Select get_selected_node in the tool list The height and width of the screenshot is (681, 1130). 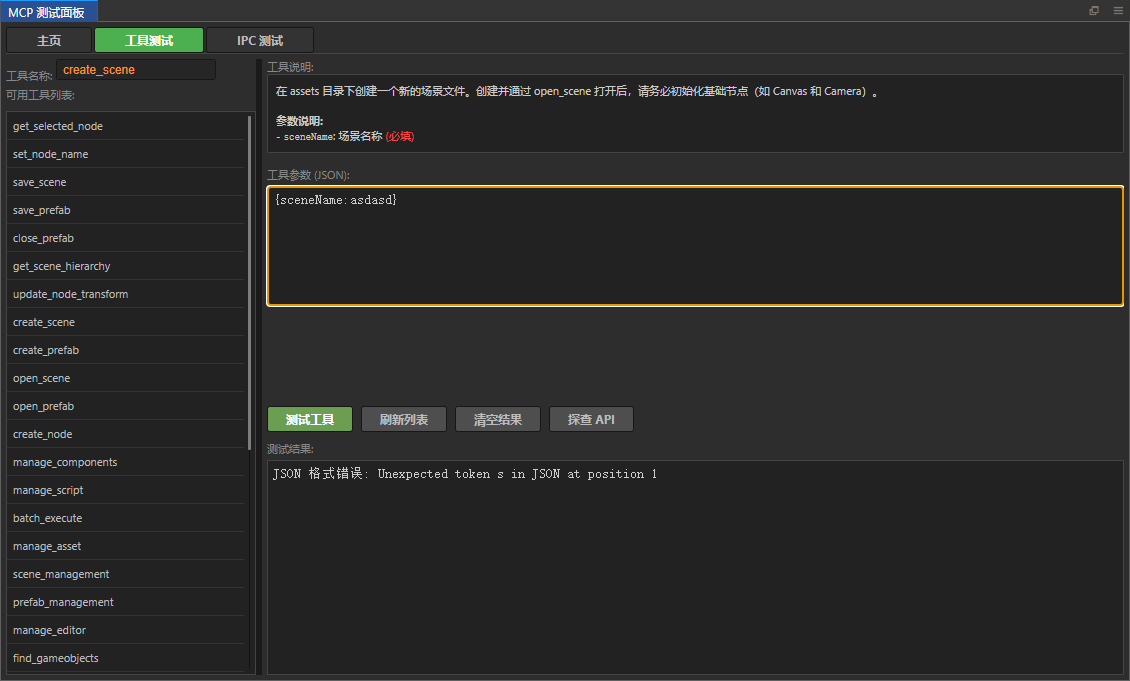125,126
